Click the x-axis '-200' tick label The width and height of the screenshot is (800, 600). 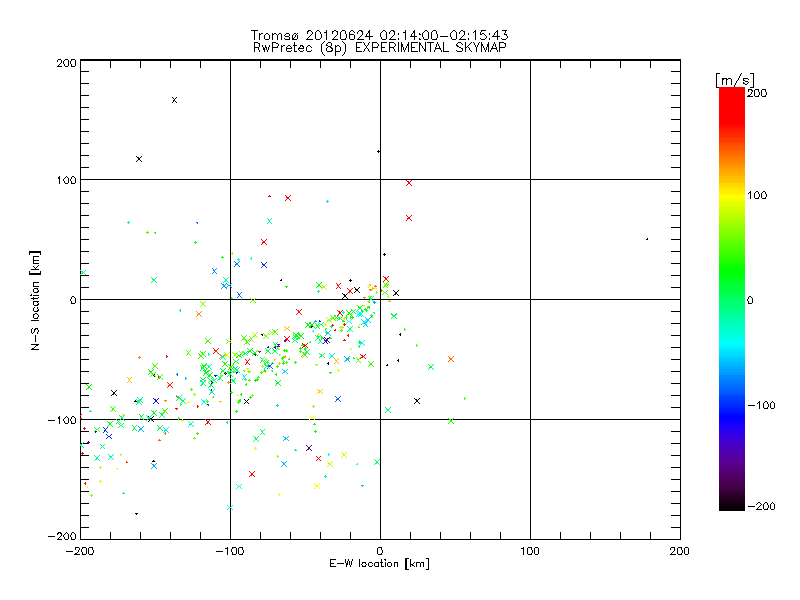[80, 551]
